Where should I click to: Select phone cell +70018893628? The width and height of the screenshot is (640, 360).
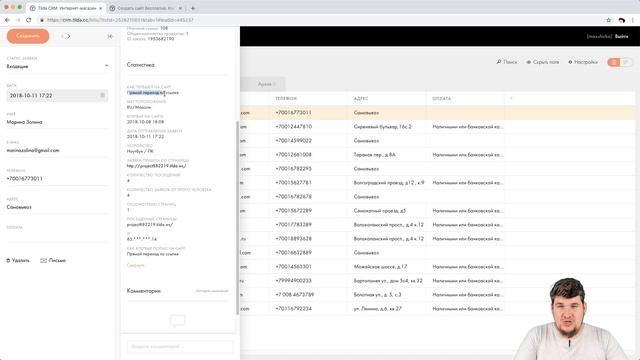[x=293, y=238]
